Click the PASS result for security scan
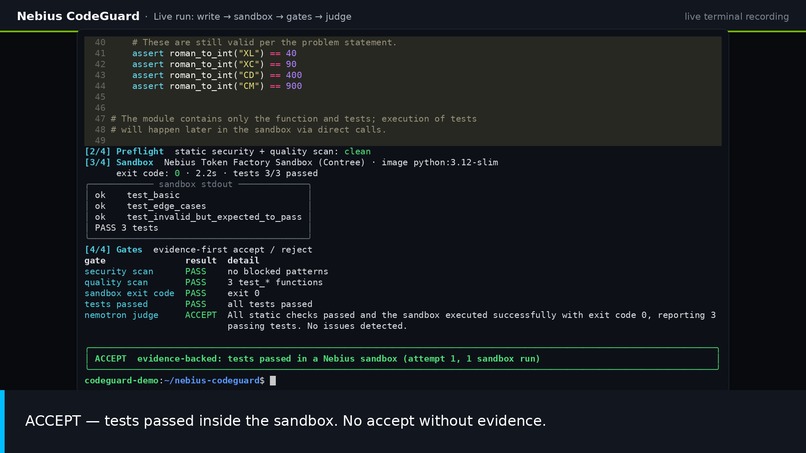 tap(196, 271)
